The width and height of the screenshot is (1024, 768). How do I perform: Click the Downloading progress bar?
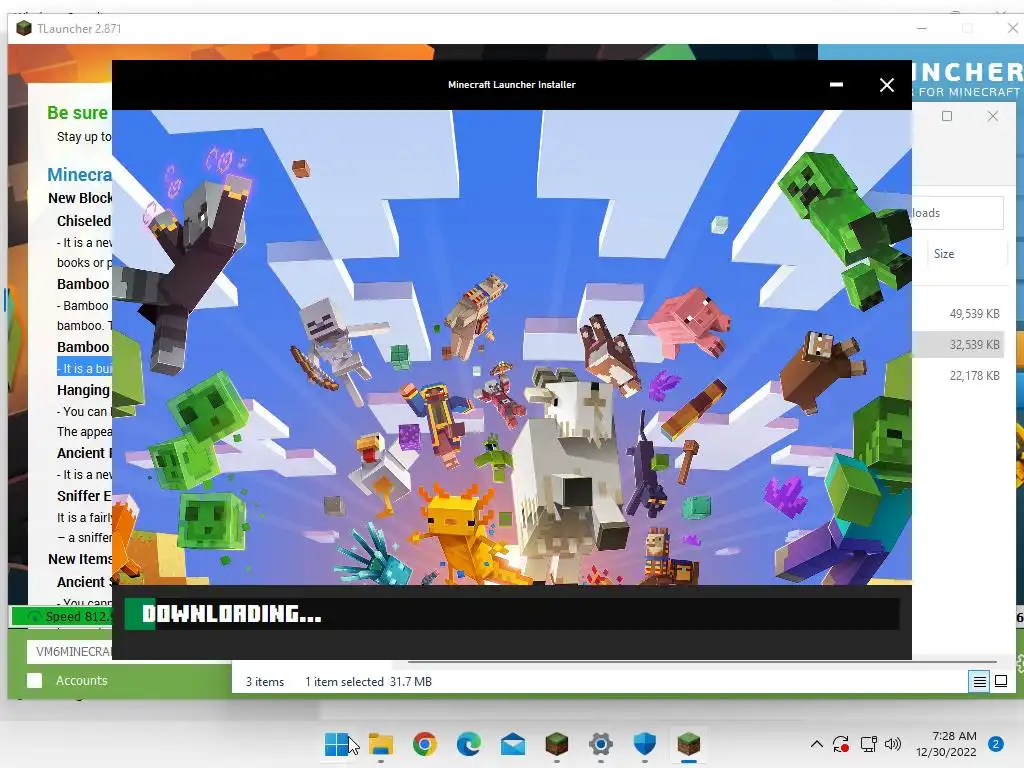[x=511, y=615]
